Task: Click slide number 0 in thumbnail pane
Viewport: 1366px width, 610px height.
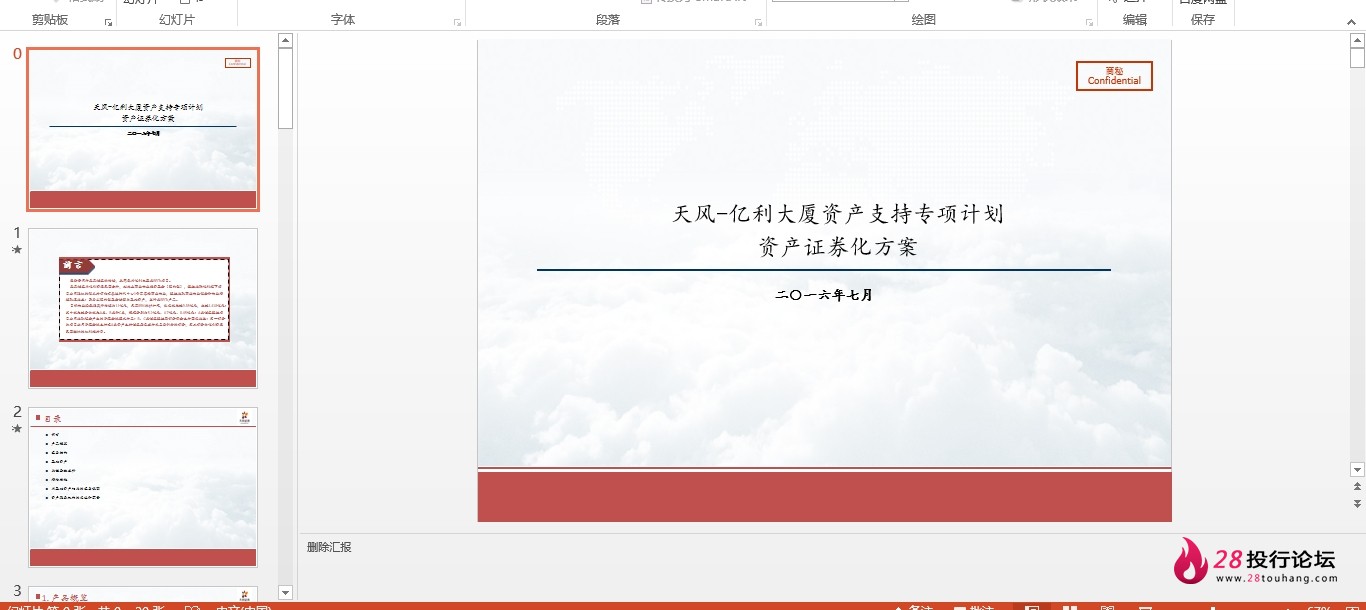Action: (17, 54)
